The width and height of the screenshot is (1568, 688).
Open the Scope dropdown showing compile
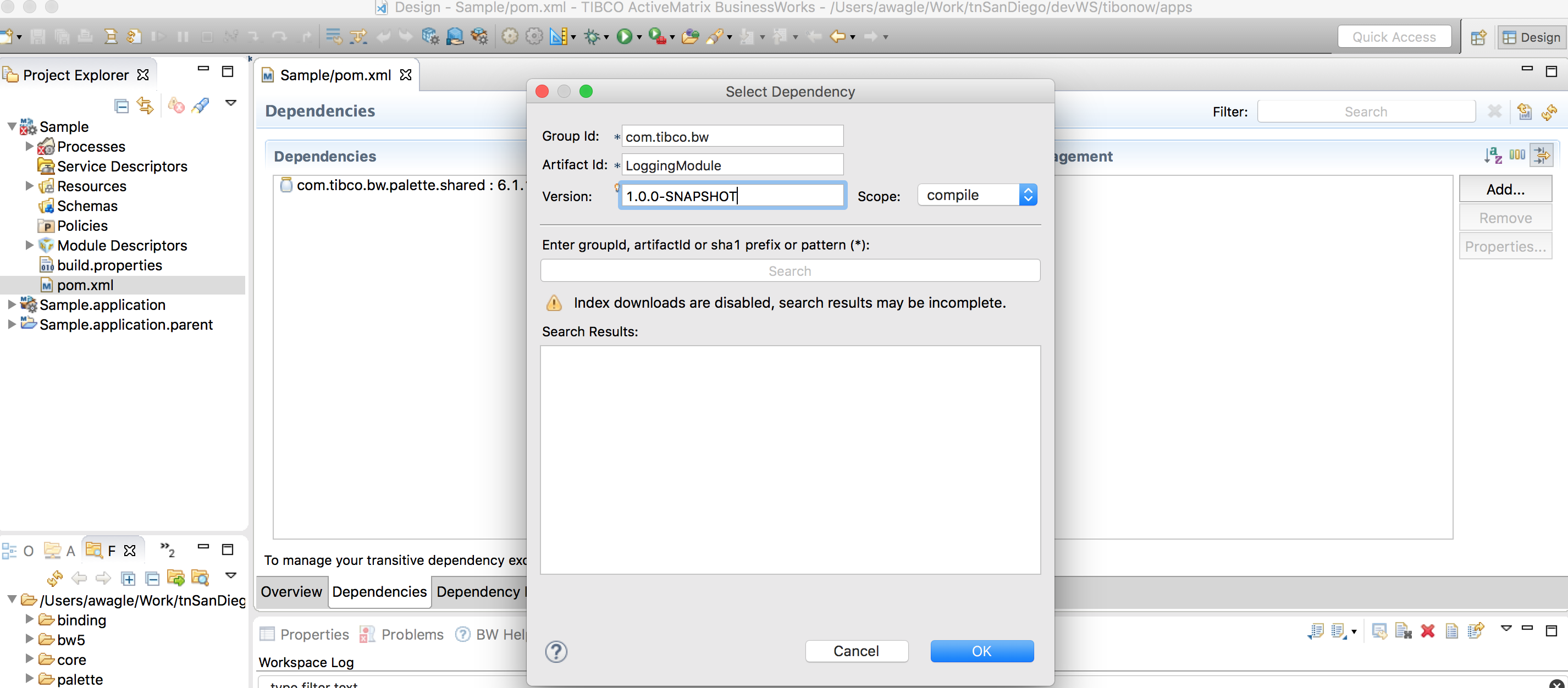pos(977,195)
